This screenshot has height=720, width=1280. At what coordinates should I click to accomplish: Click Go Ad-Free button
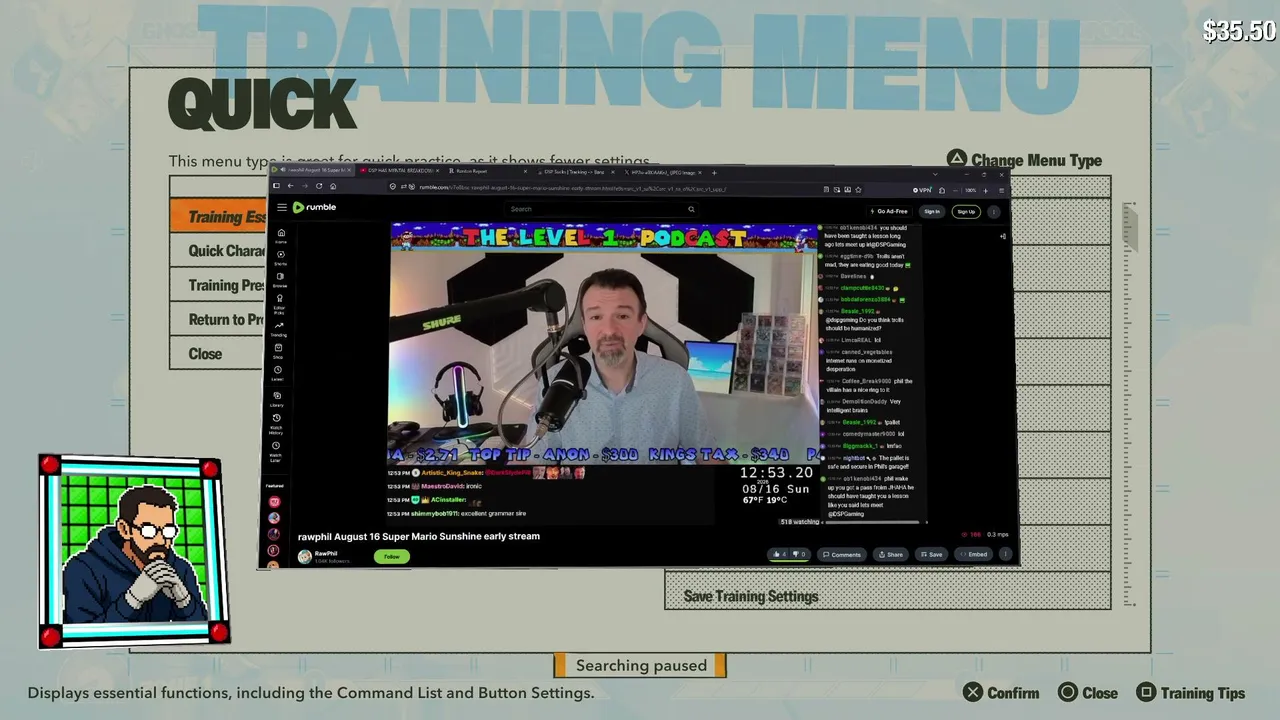889,211
